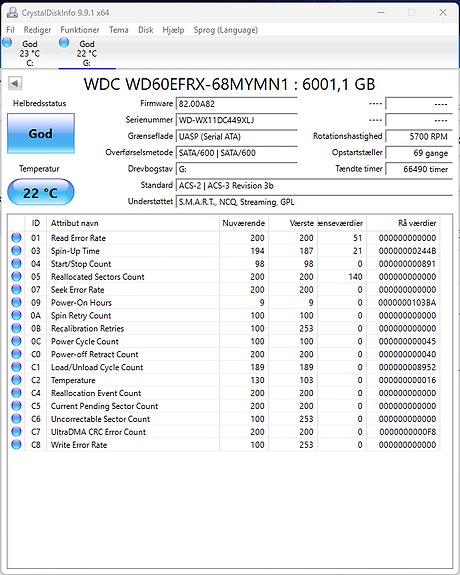This screenshot has height=575, width=460.
Task: Open the Hjælp menu
Action: [173, 30]
